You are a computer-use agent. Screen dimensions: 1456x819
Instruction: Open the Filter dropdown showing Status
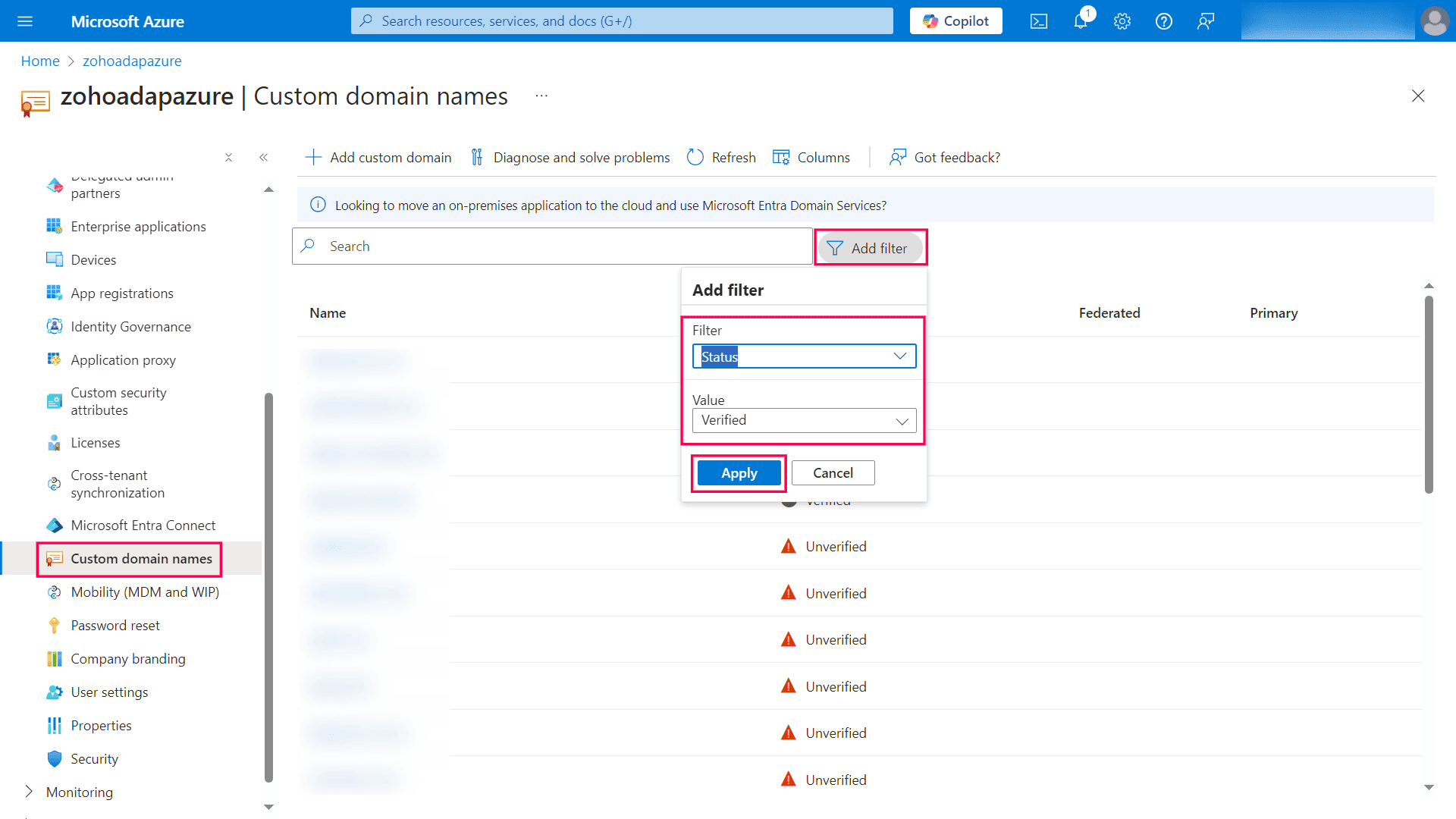click(804, 356)
